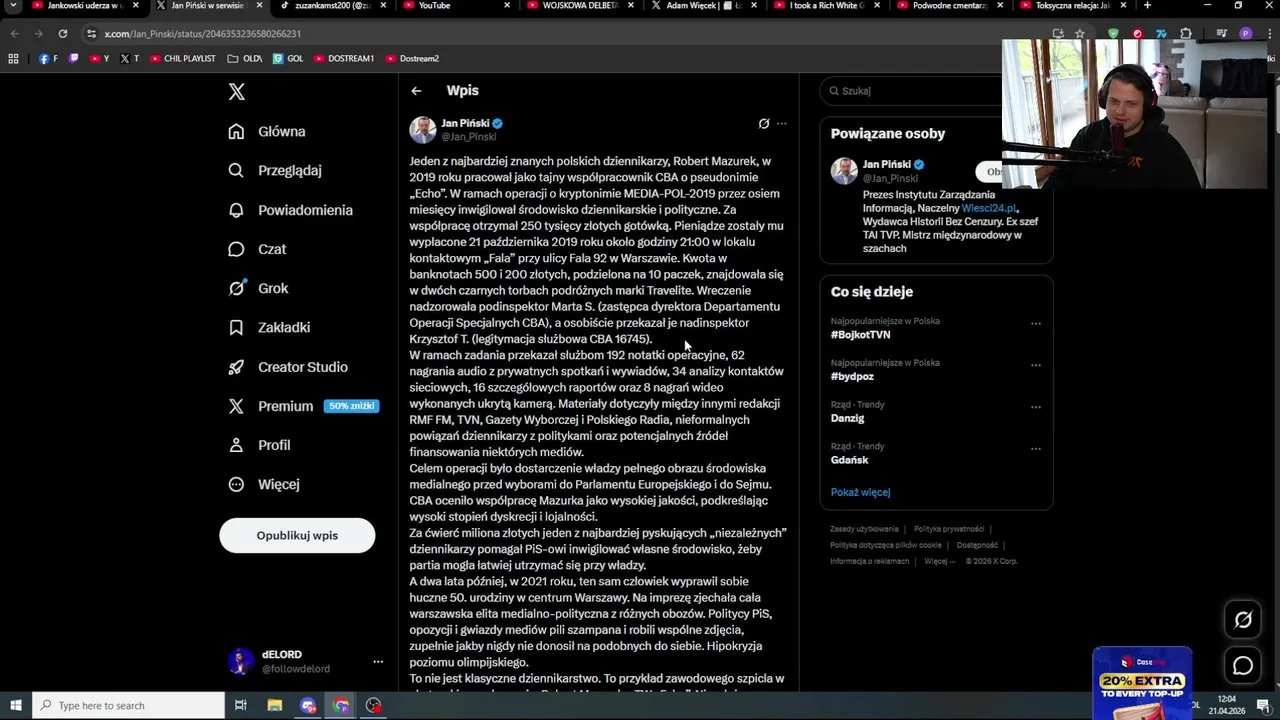Click the 50% zniżki badge
Screen dimensions: 1280x720
[x=351, y=406]
